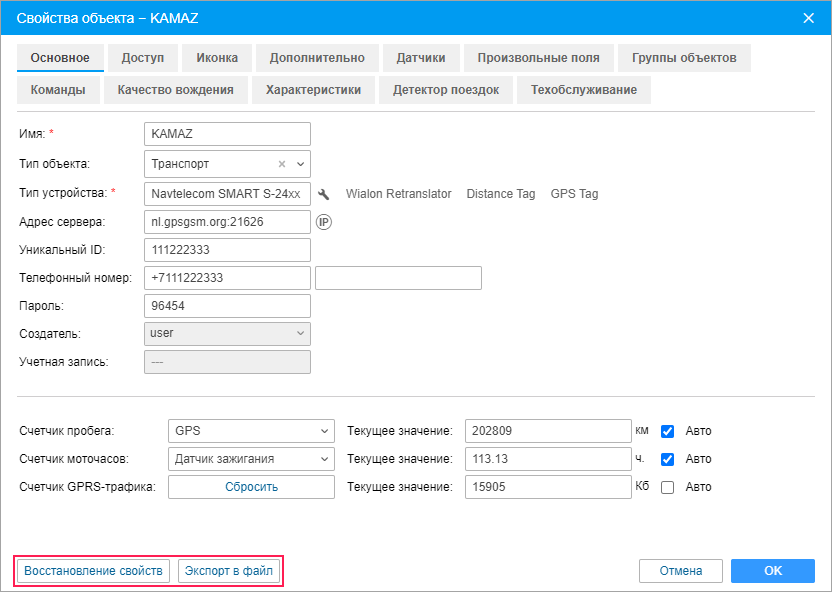Click the Экспорт в файл button
832x592 pixels.
click(229, 571)
